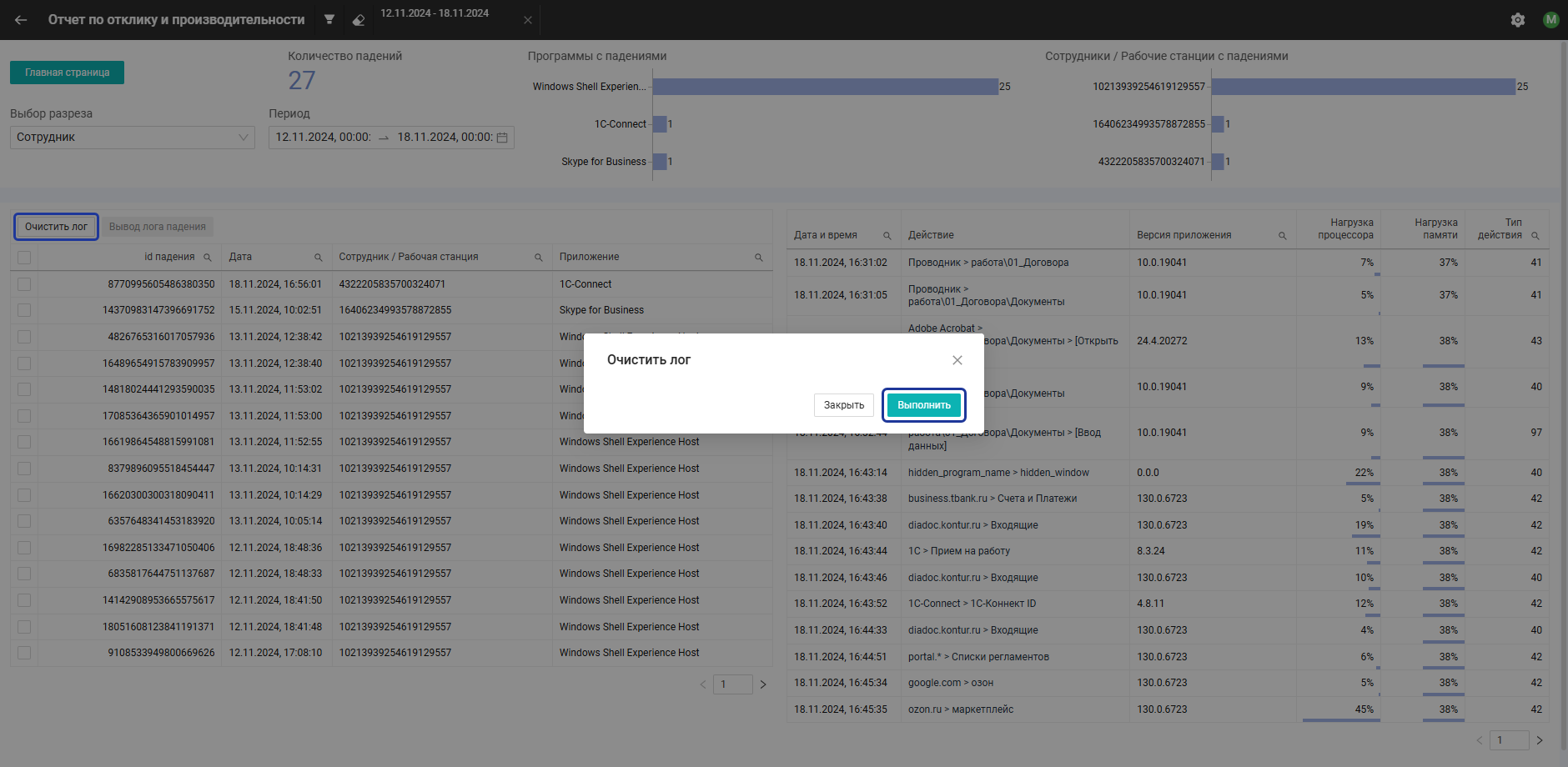The image size is (1568, 767).
Task: Click timestamp 18.11.2024, 16:45:35
Action: pyautogui.click(x=841, y=709)
